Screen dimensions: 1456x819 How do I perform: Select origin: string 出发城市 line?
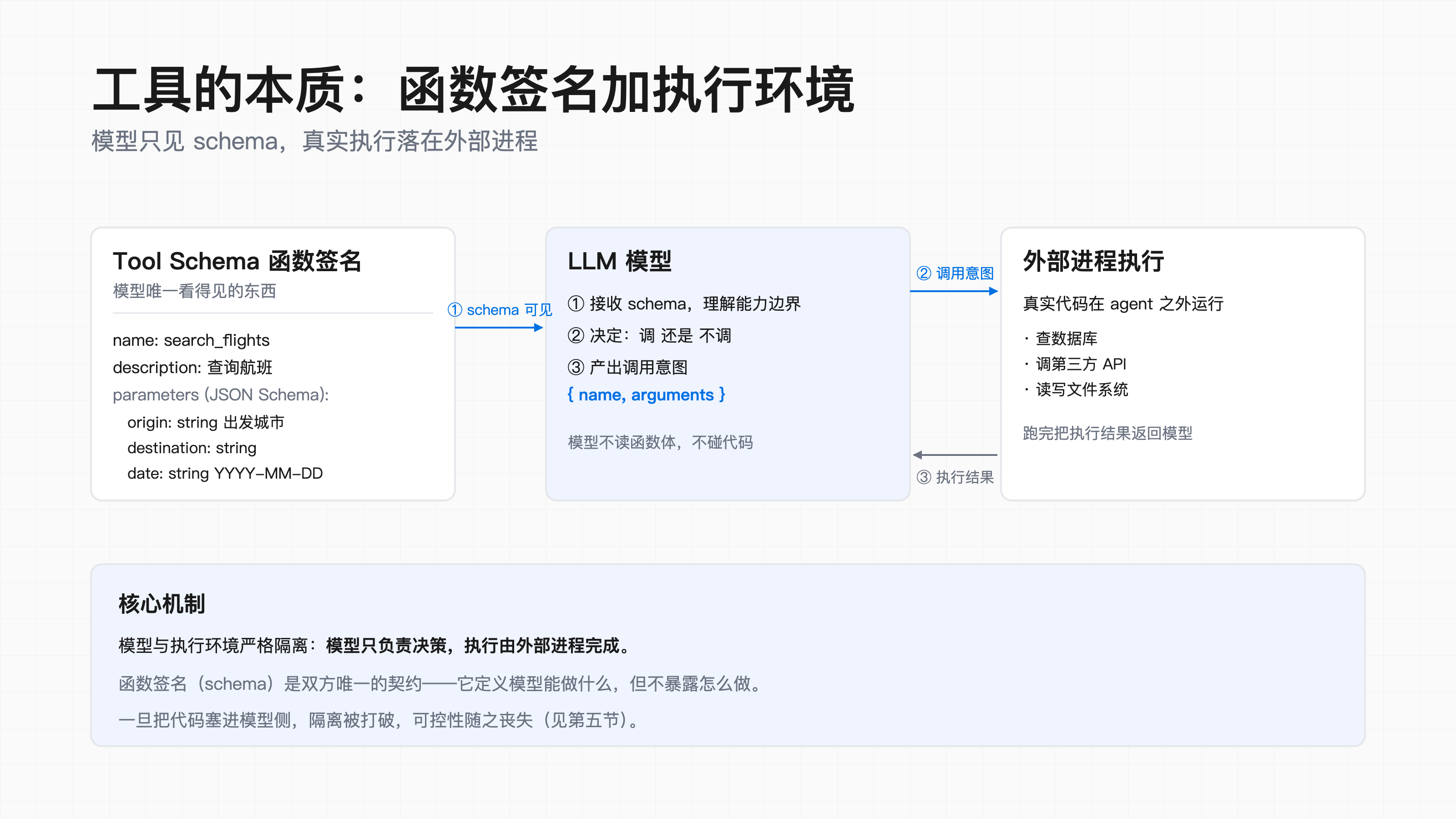(x=206, y=422)
